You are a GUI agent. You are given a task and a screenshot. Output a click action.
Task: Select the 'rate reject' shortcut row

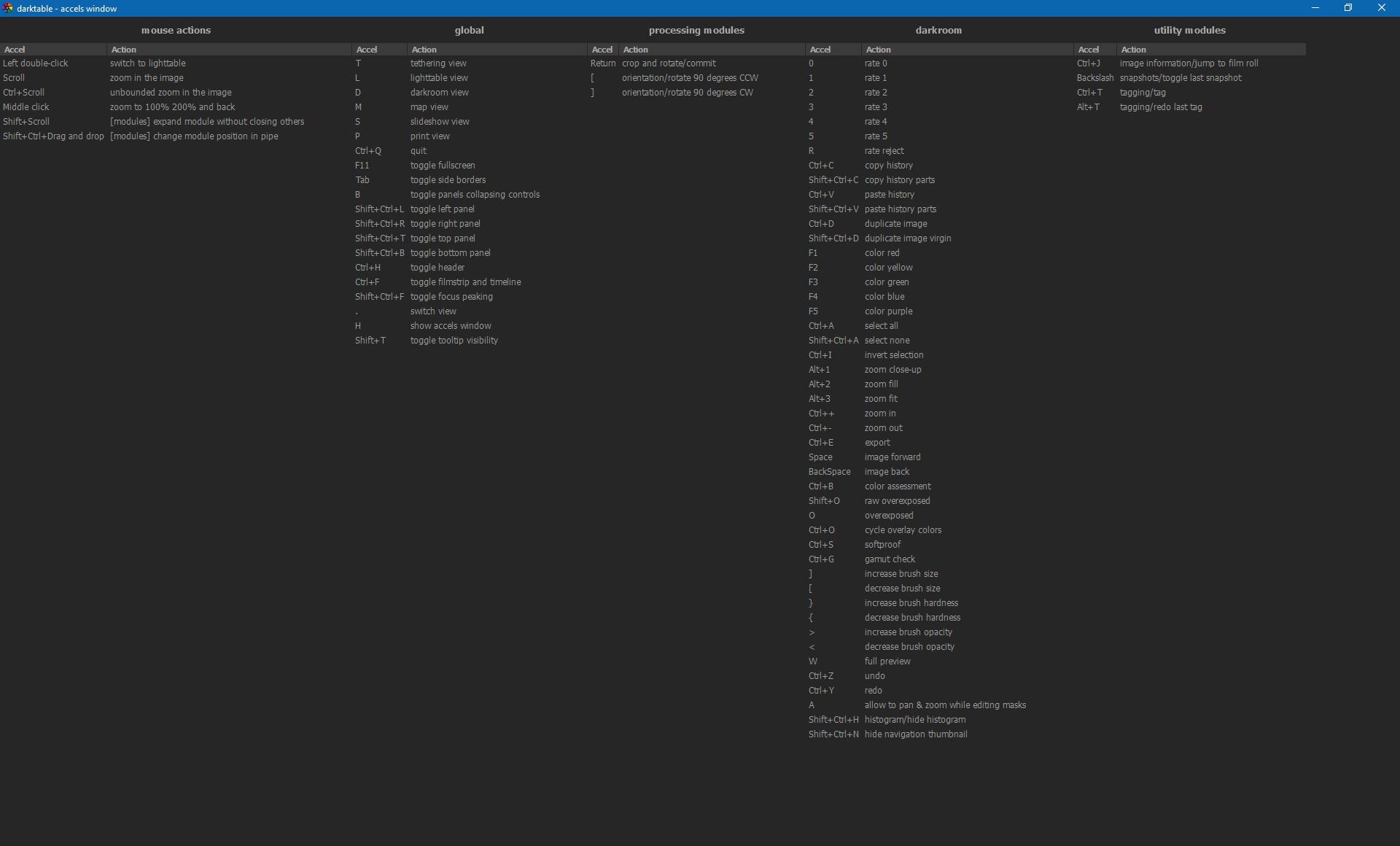(x=884, y=151)
